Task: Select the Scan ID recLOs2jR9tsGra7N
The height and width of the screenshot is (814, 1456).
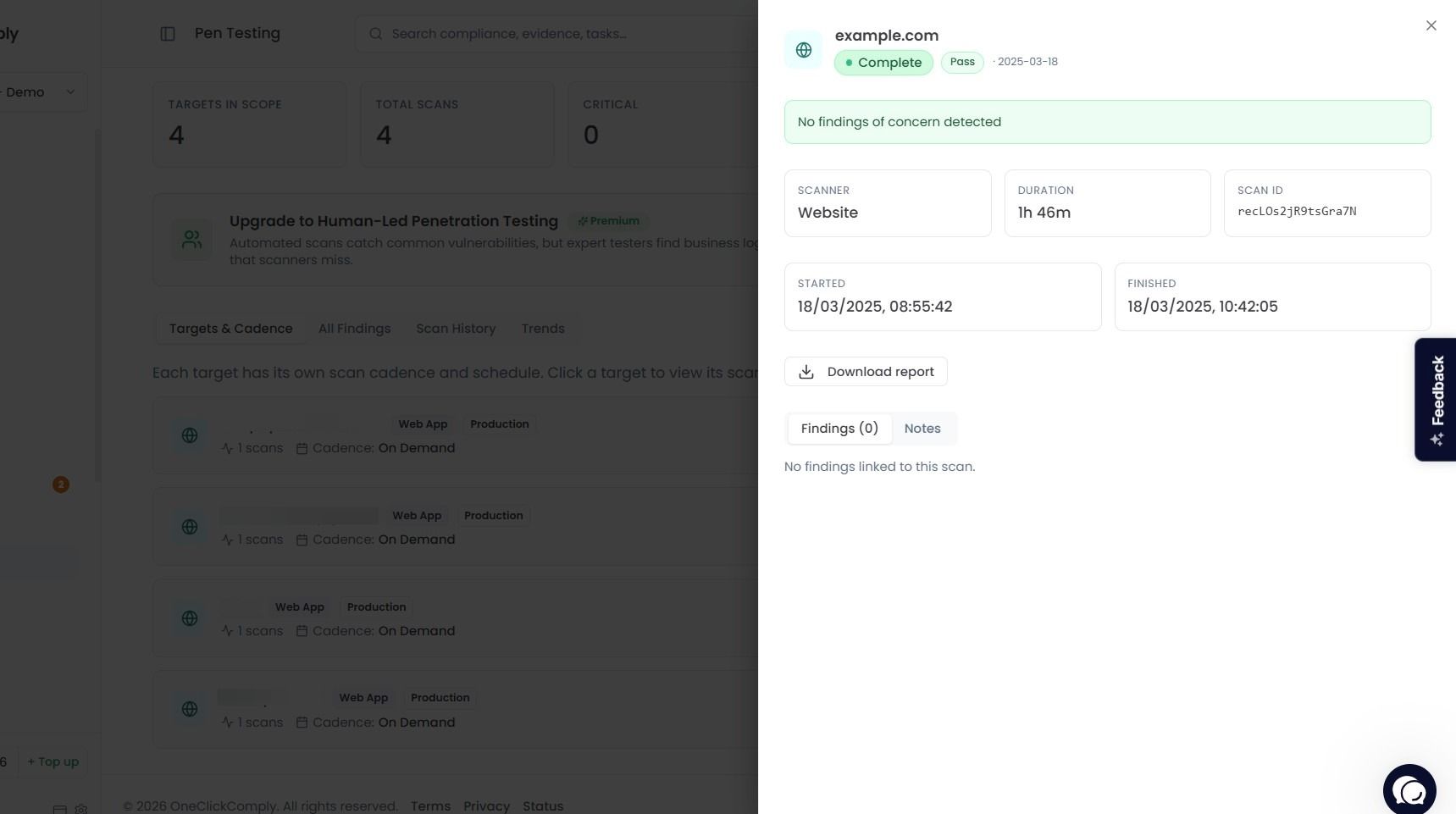Action: pyautogui.click(x=1297, y=212)
